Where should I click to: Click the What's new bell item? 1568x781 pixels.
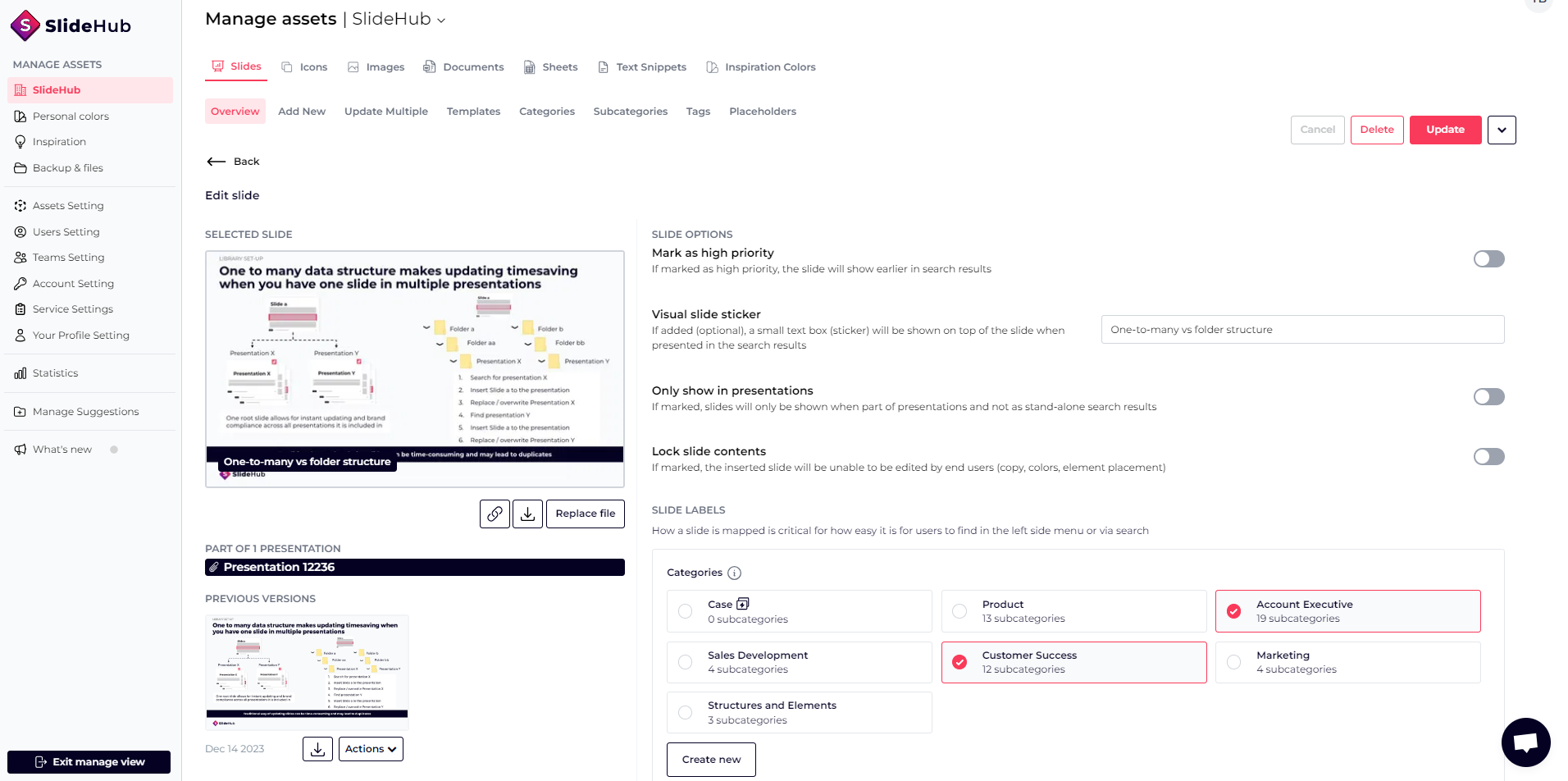pyautogui.click(x=62, y=449)
